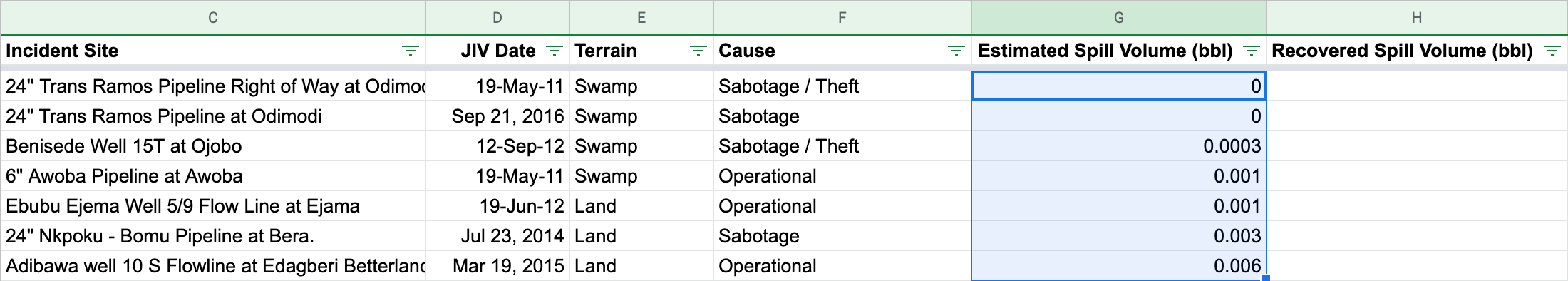1568x281 pixels.
Task: Select '24" Trans Ramos Pipeline Right of Way' cell
Action: [x=213, y=86]
